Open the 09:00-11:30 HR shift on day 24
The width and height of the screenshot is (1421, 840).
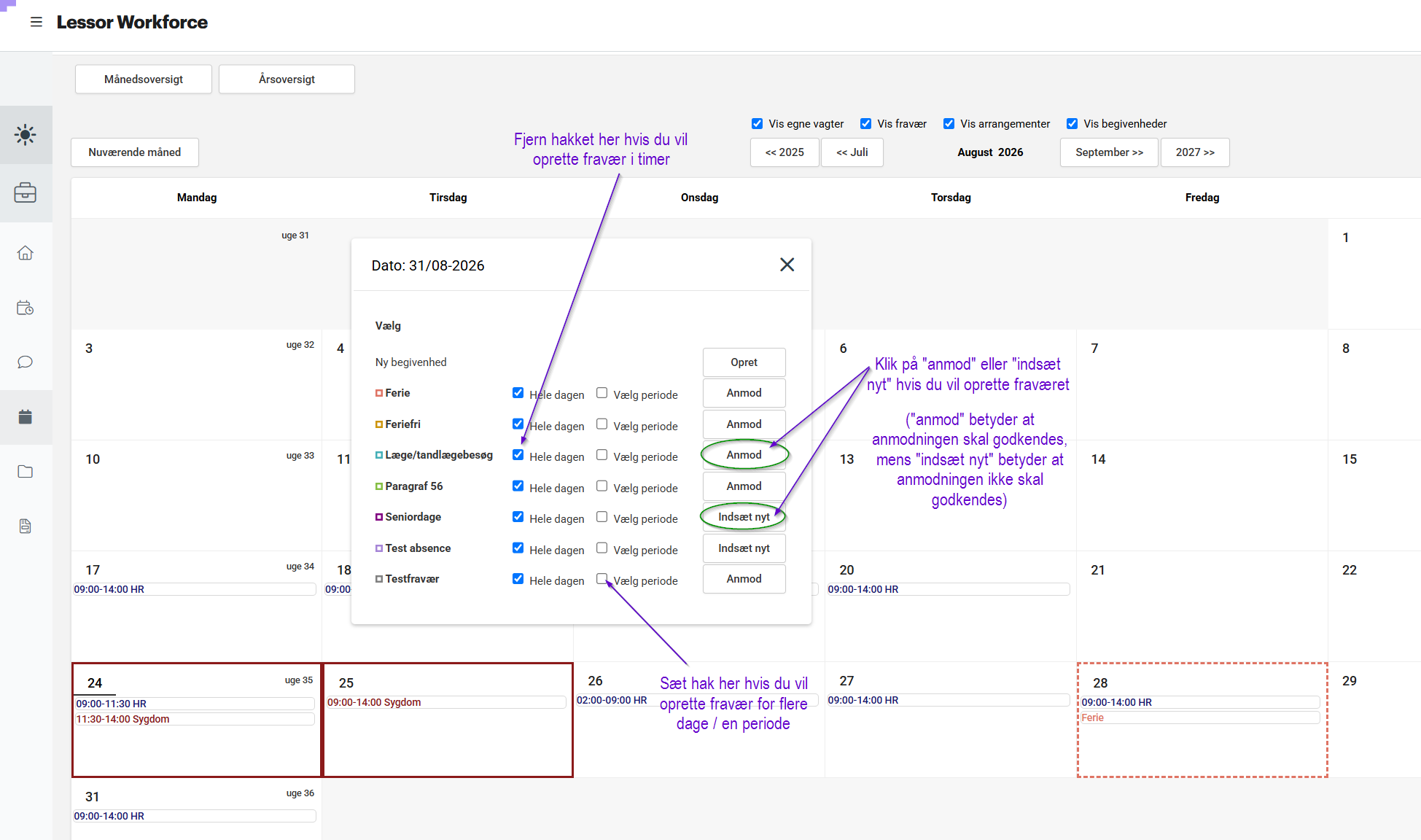pos(195,704)
